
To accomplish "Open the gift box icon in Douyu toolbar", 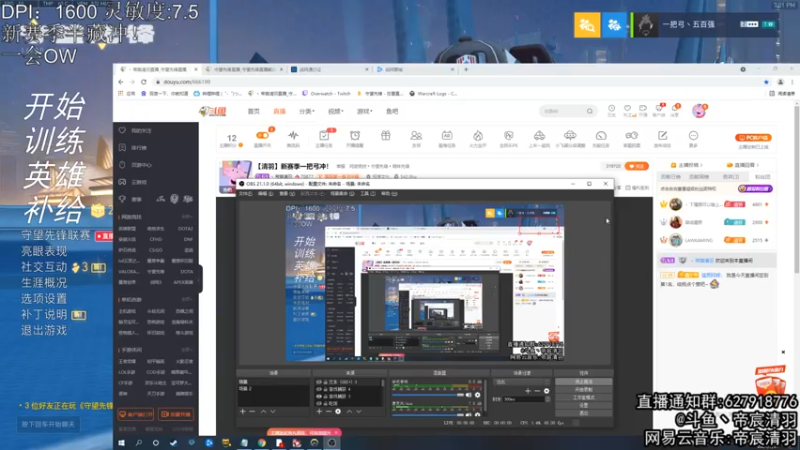I will (386, 136).
